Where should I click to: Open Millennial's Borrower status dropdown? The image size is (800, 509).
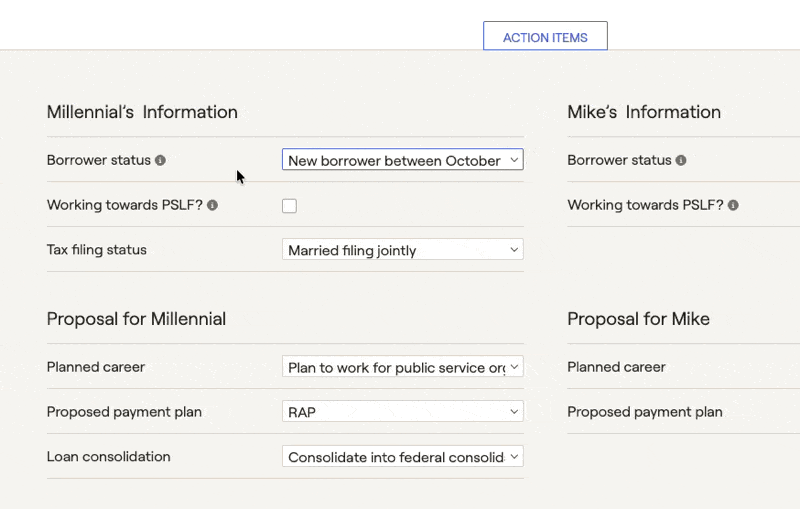click(403, 160)
